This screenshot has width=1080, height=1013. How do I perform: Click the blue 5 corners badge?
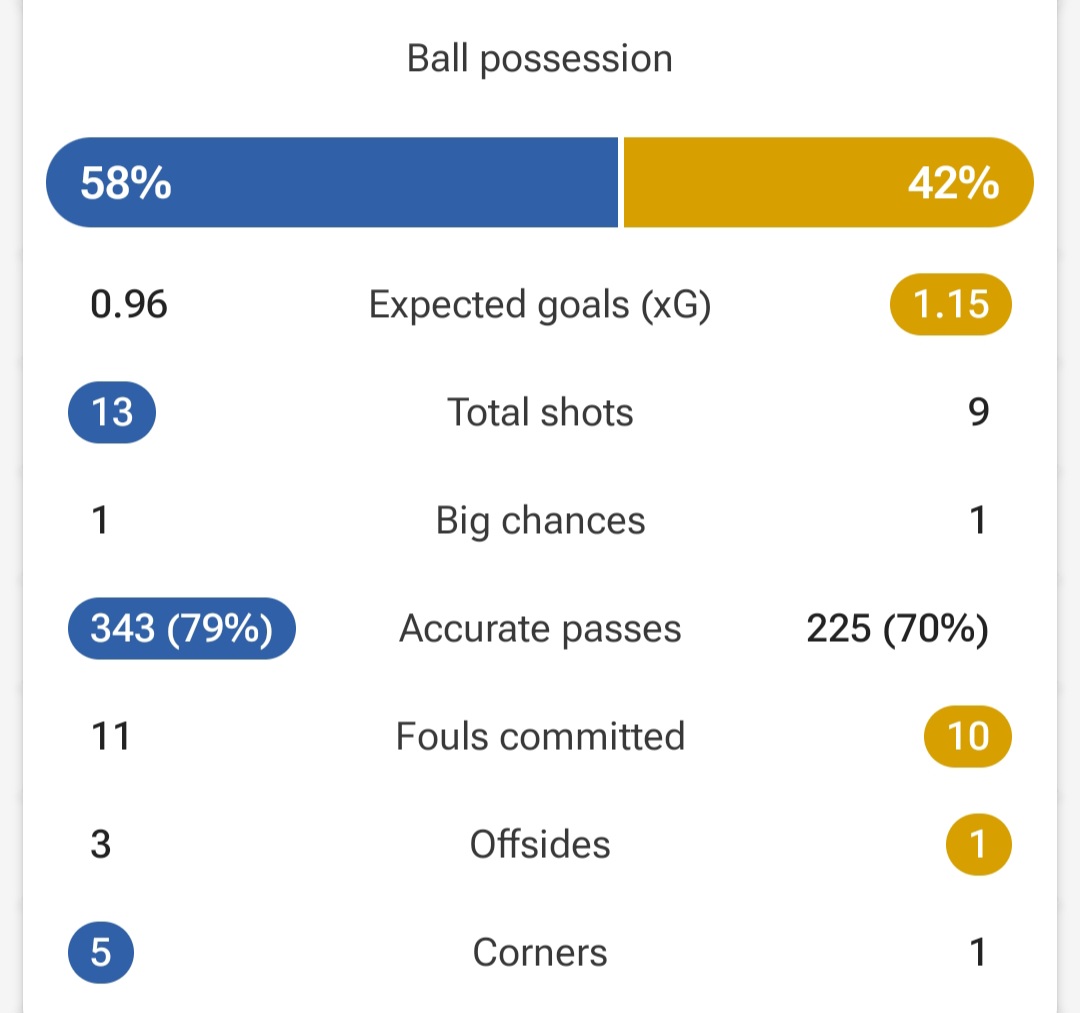(101, 952)
